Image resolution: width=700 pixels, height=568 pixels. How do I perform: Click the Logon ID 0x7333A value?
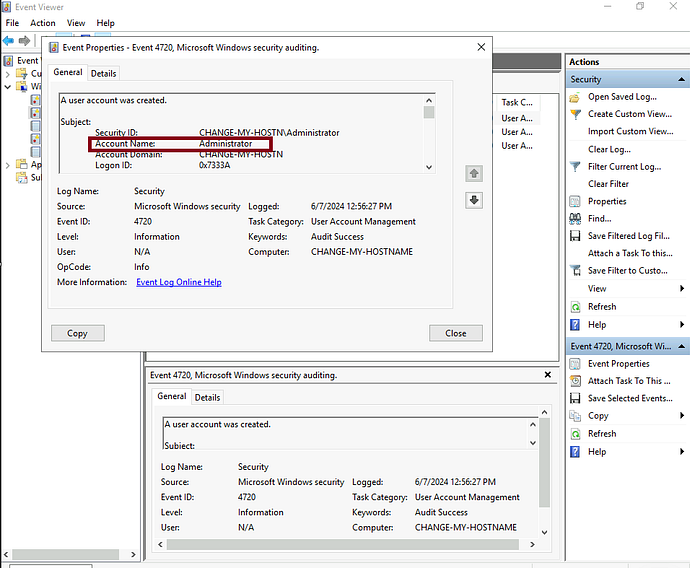tap(215, 166)
